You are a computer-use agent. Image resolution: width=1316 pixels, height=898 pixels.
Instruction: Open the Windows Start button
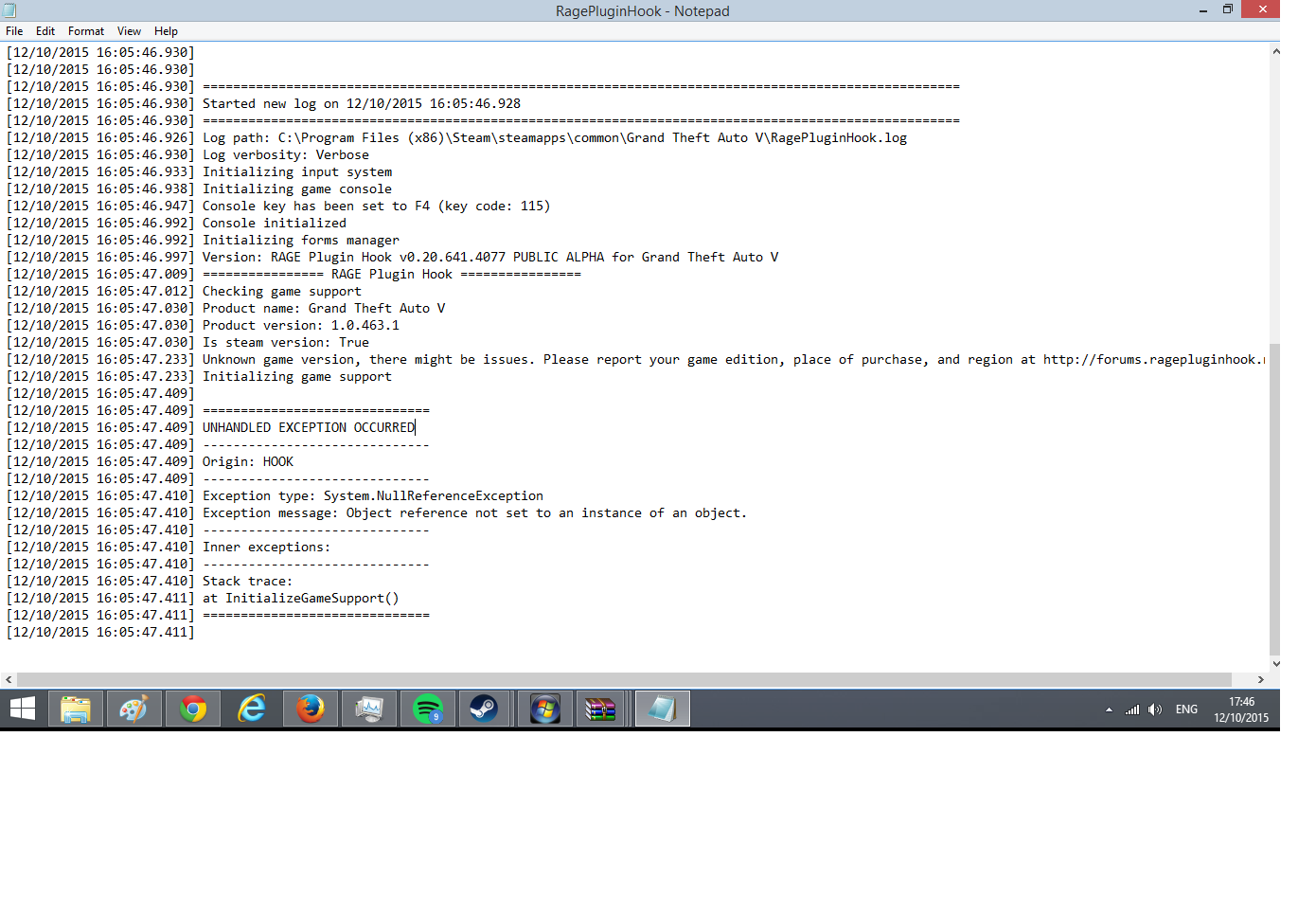[23, 709]
